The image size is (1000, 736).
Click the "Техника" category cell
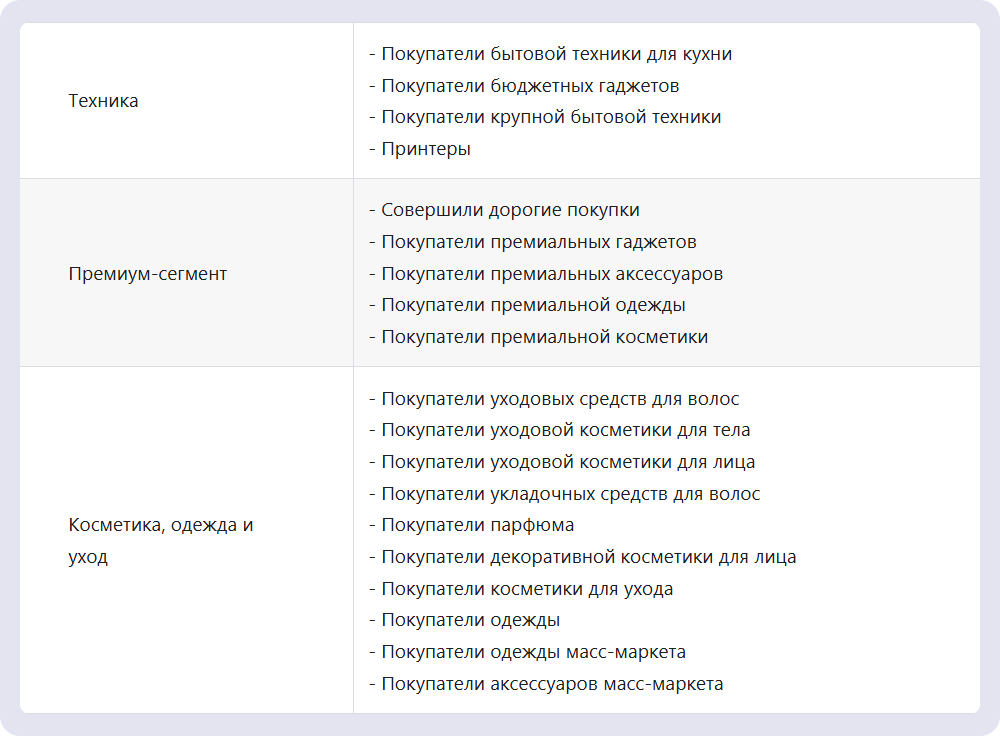coord(103,101)
